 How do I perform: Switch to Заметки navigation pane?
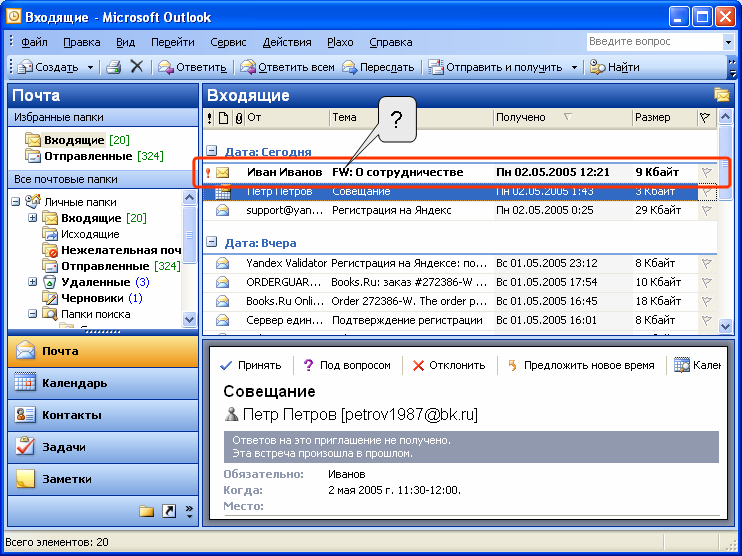[103, 479]
